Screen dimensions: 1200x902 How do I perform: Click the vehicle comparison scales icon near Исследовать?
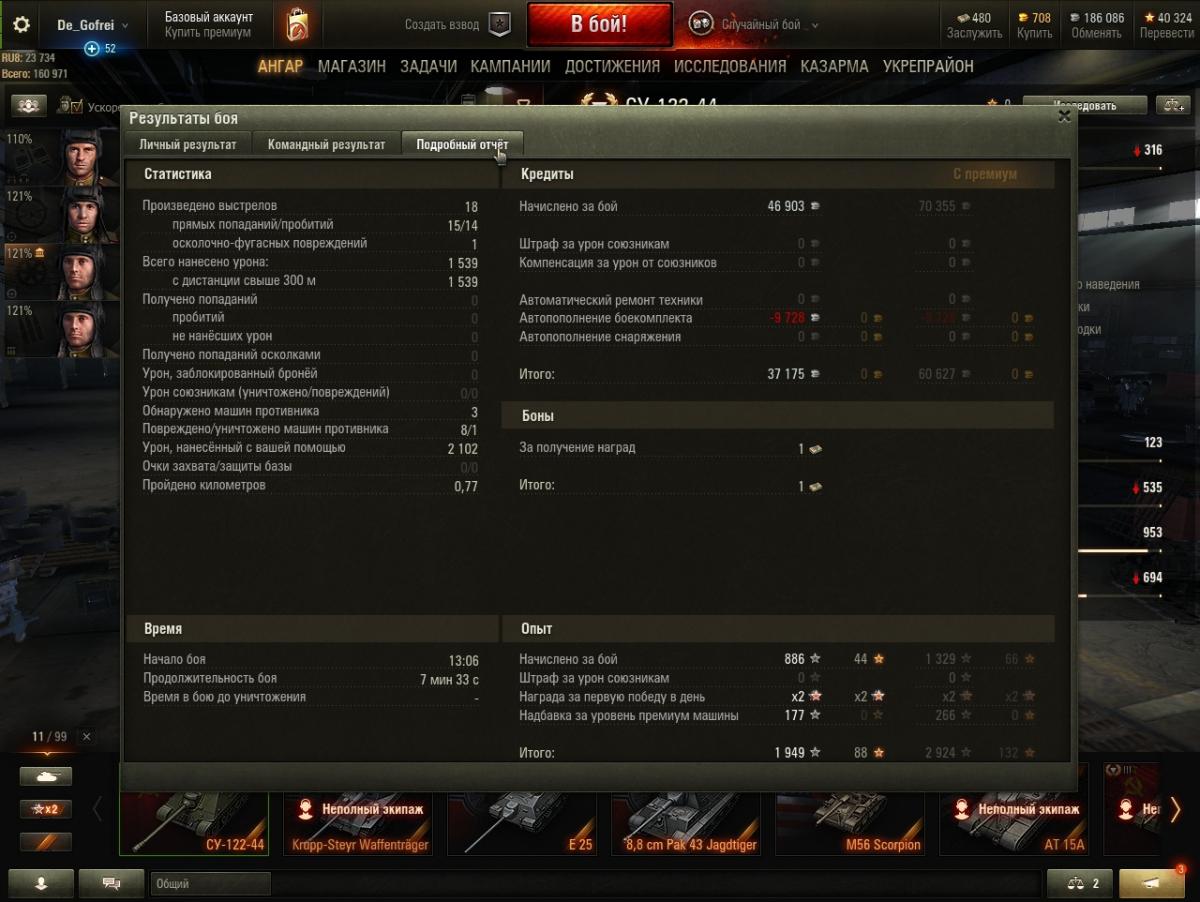click(1171, 105)
